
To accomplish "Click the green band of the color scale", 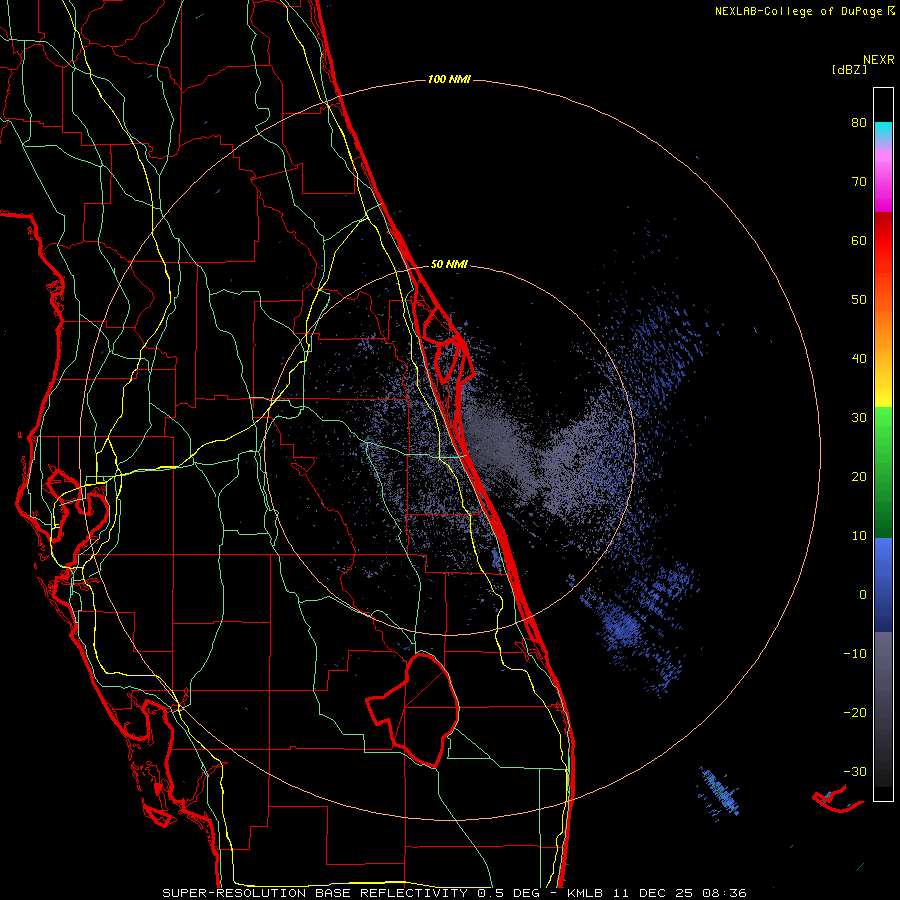I will coord(883,472).
